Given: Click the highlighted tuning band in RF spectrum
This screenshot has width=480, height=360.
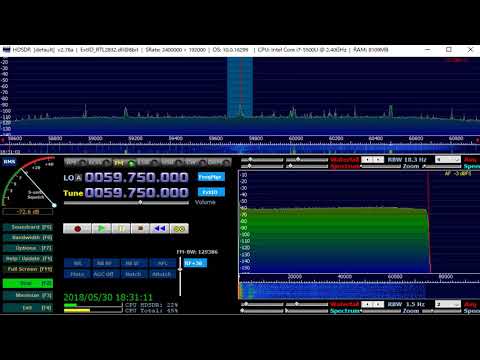Looking at the screenshot, I should point(240,88).
